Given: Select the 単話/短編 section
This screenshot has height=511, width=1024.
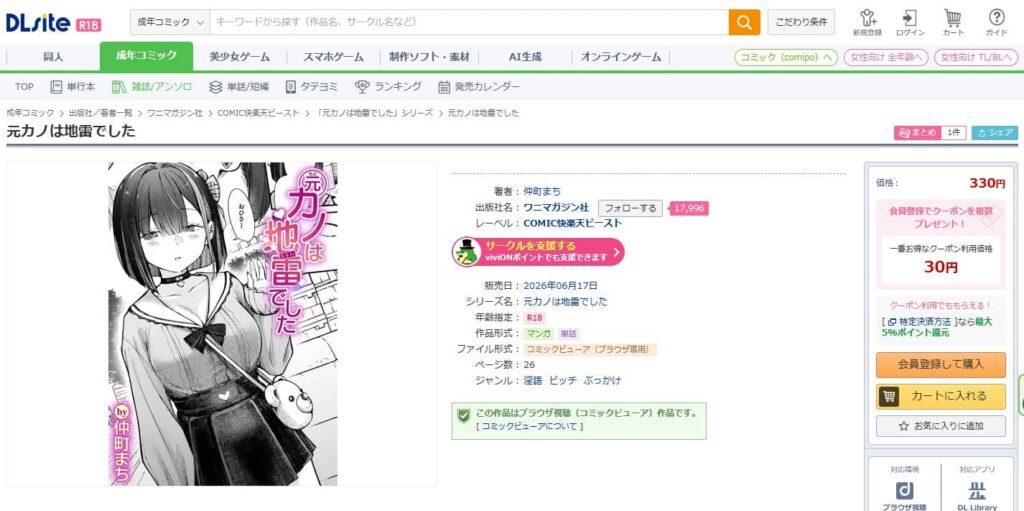Looking at the screenshot, I should click(x=238, y=86).
